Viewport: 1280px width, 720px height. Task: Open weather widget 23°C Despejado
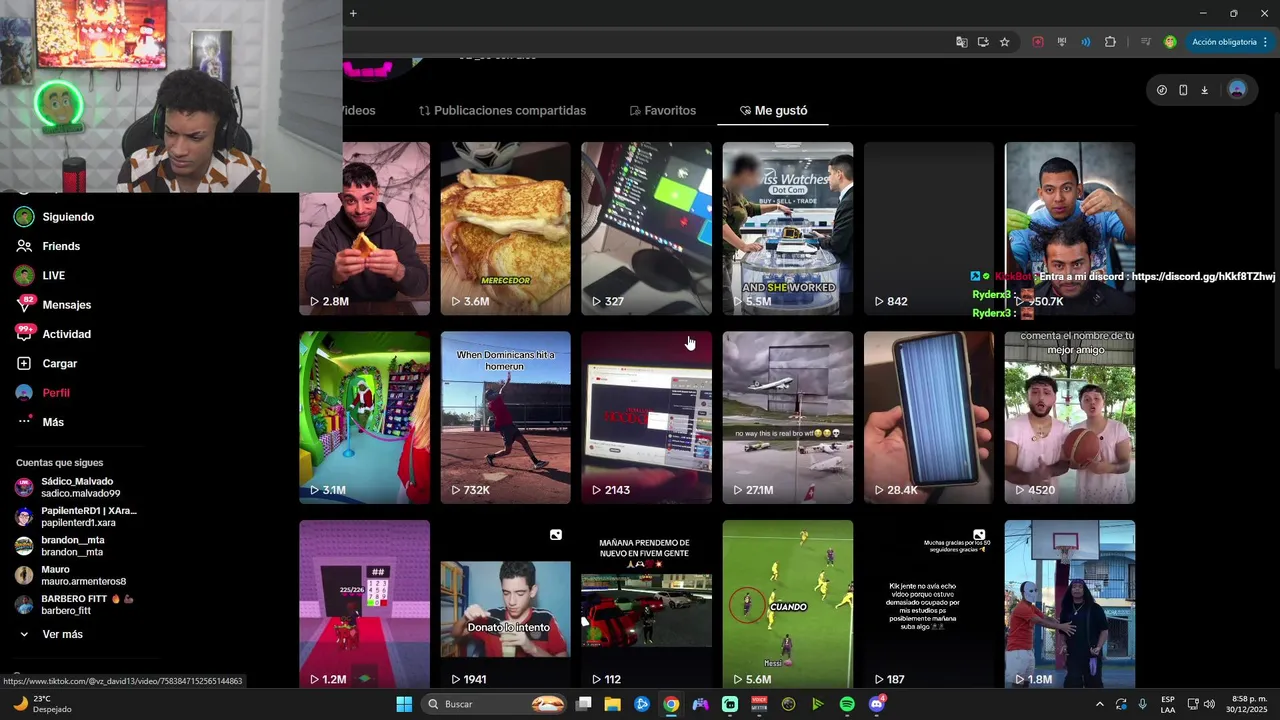(42, 704)
